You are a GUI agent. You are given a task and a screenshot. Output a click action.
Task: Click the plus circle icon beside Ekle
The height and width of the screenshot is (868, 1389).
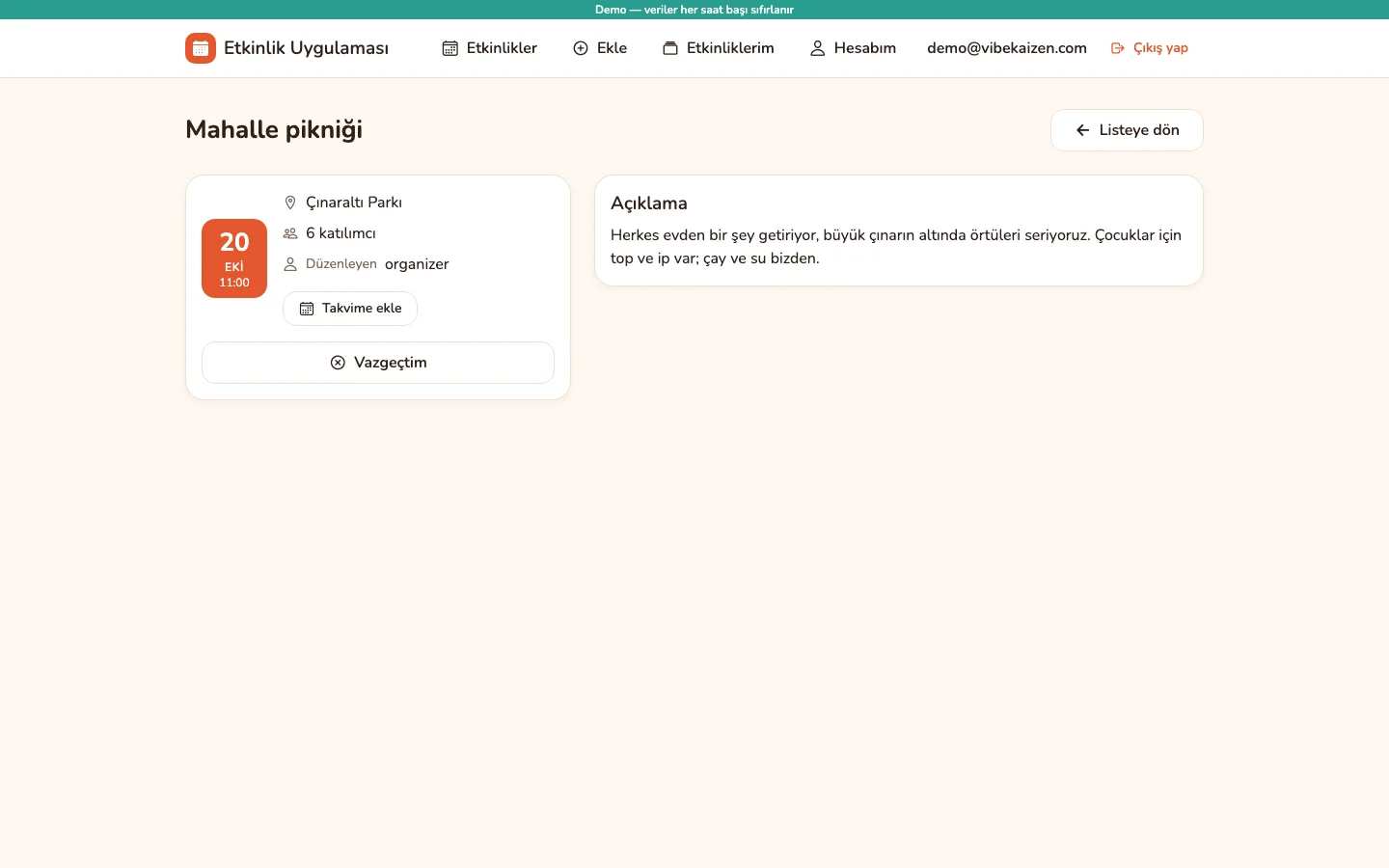pyautogui.click(x=581, y=48)
